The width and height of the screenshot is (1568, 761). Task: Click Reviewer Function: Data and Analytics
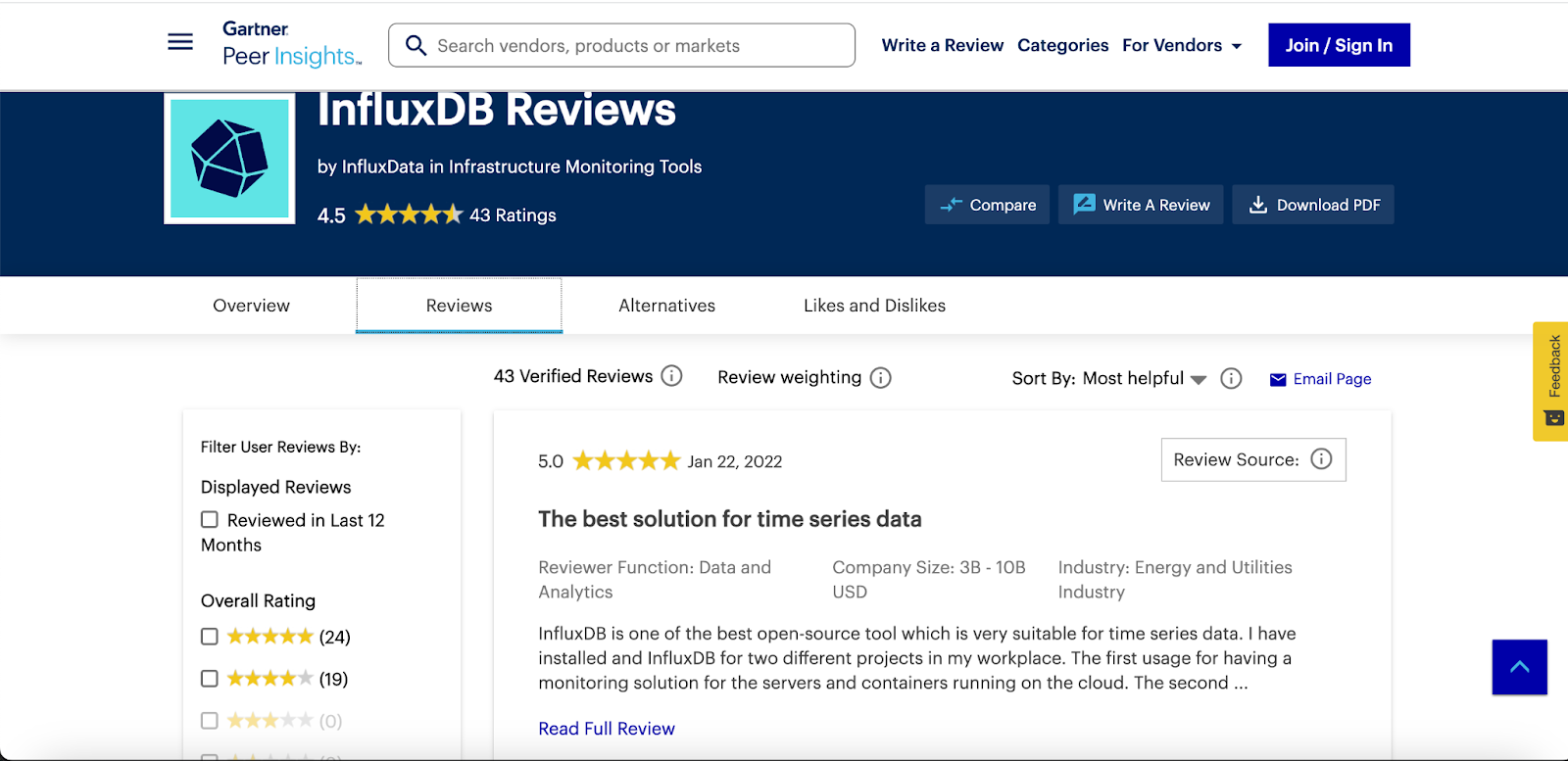(655, 580)
